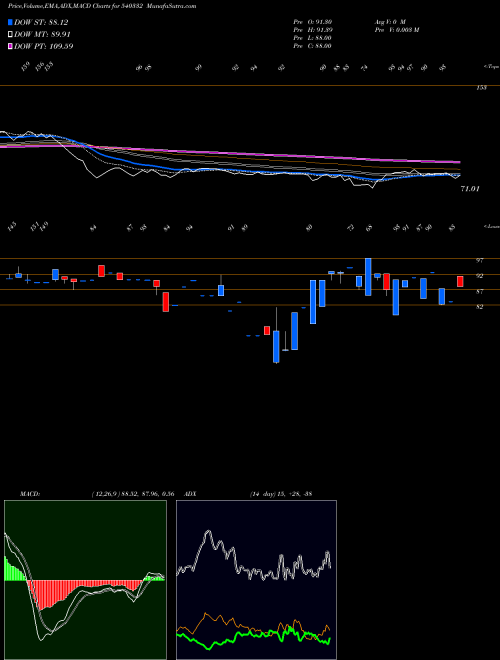Click the 'Pre H: 91.39' value

(313, 30)
